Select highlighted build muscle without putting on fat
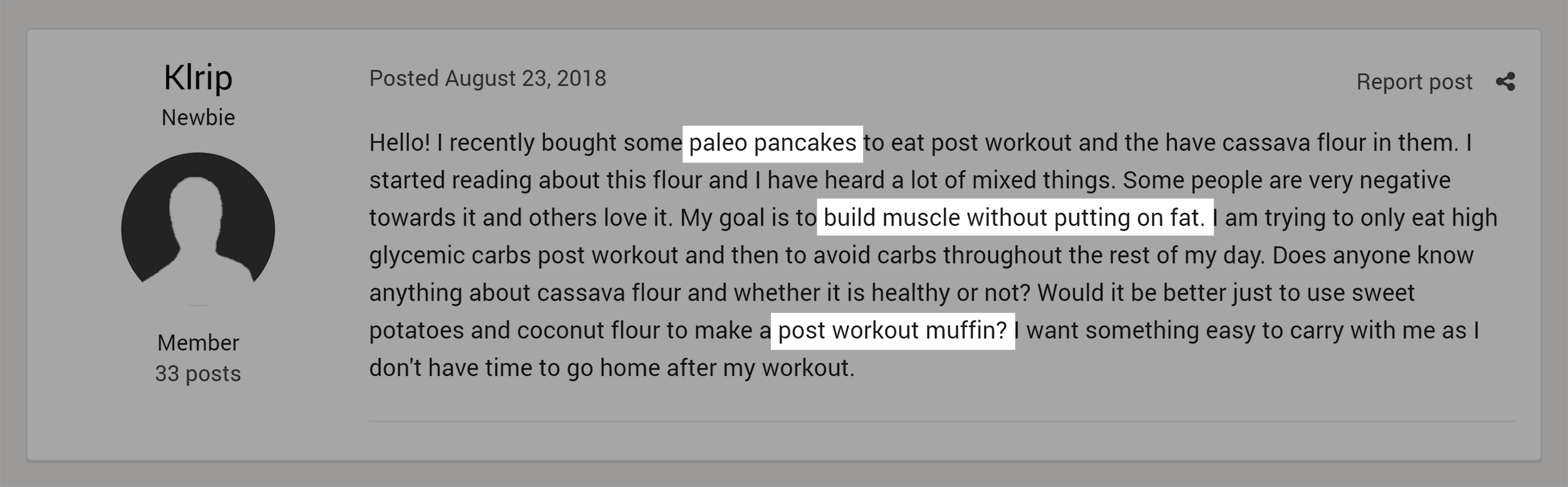The width and height of the screenshot is (1568, 487). click(1014, 217)
